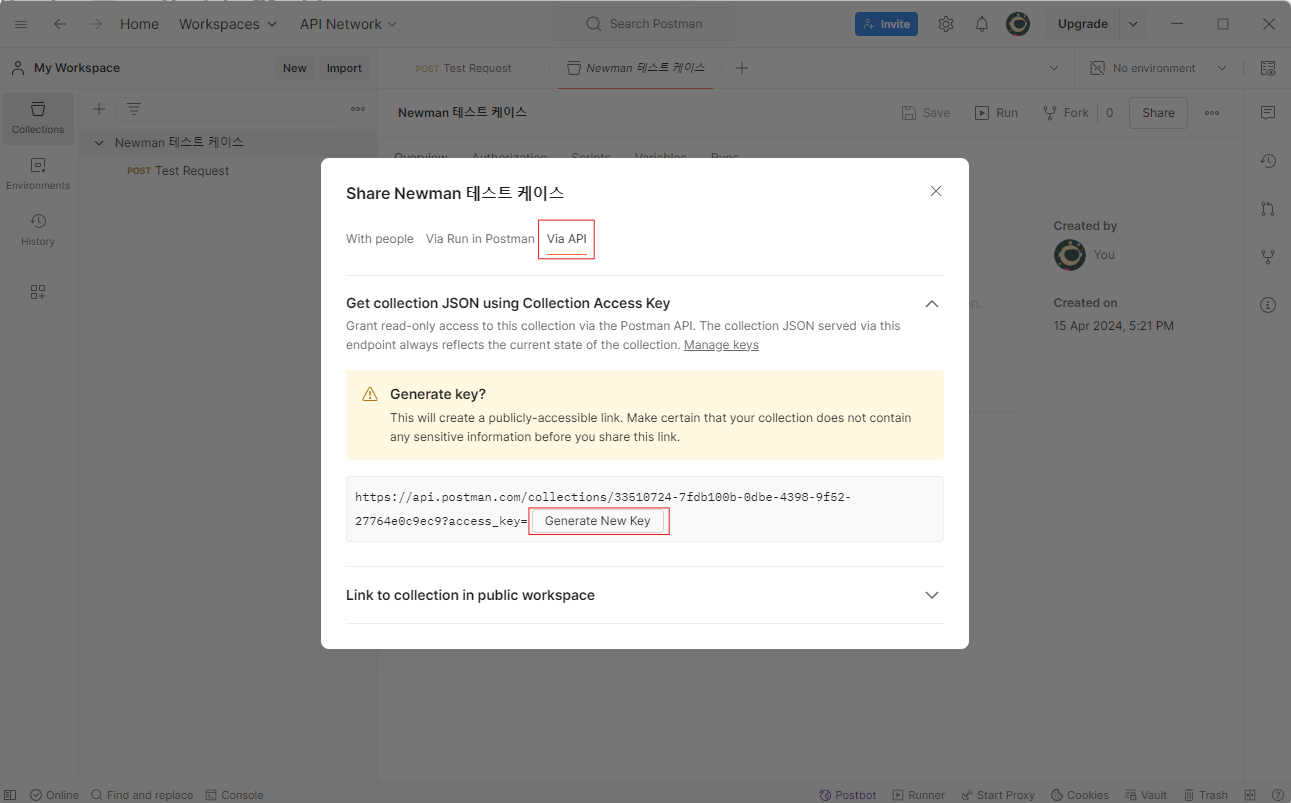Go forward with the right arrow
This screenshot has width=1291, height=803.
(x=96, y=24)
